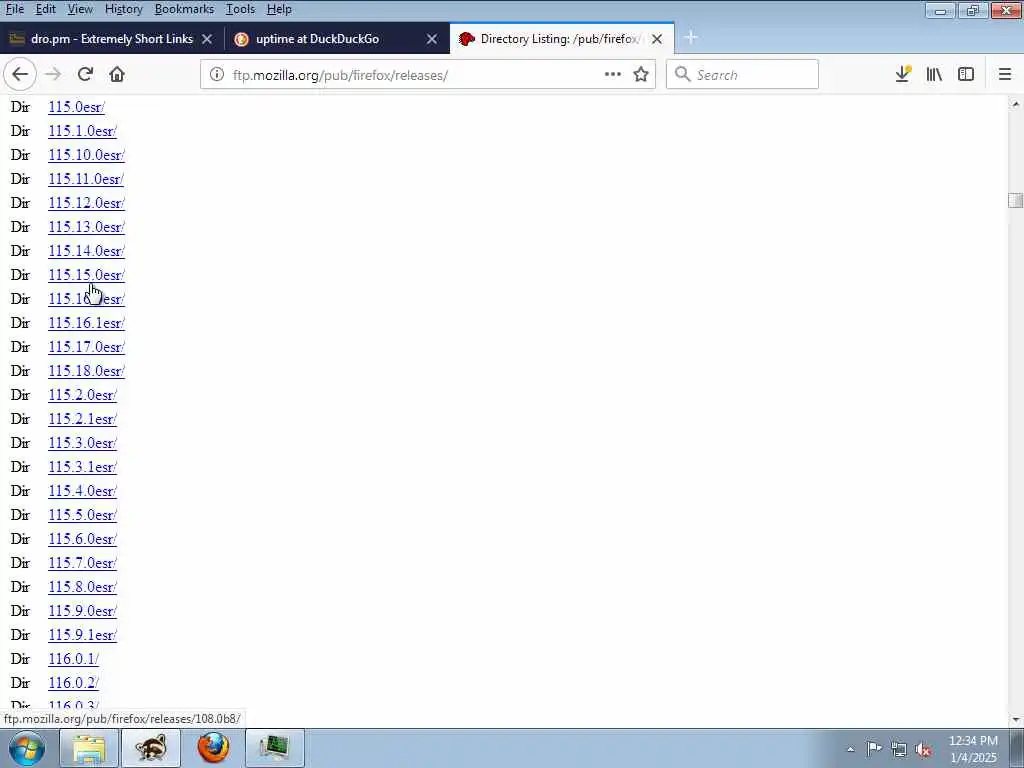Open the 116.0.1/ directory link
1024x768 pixels.
click(x=73, y=659)
